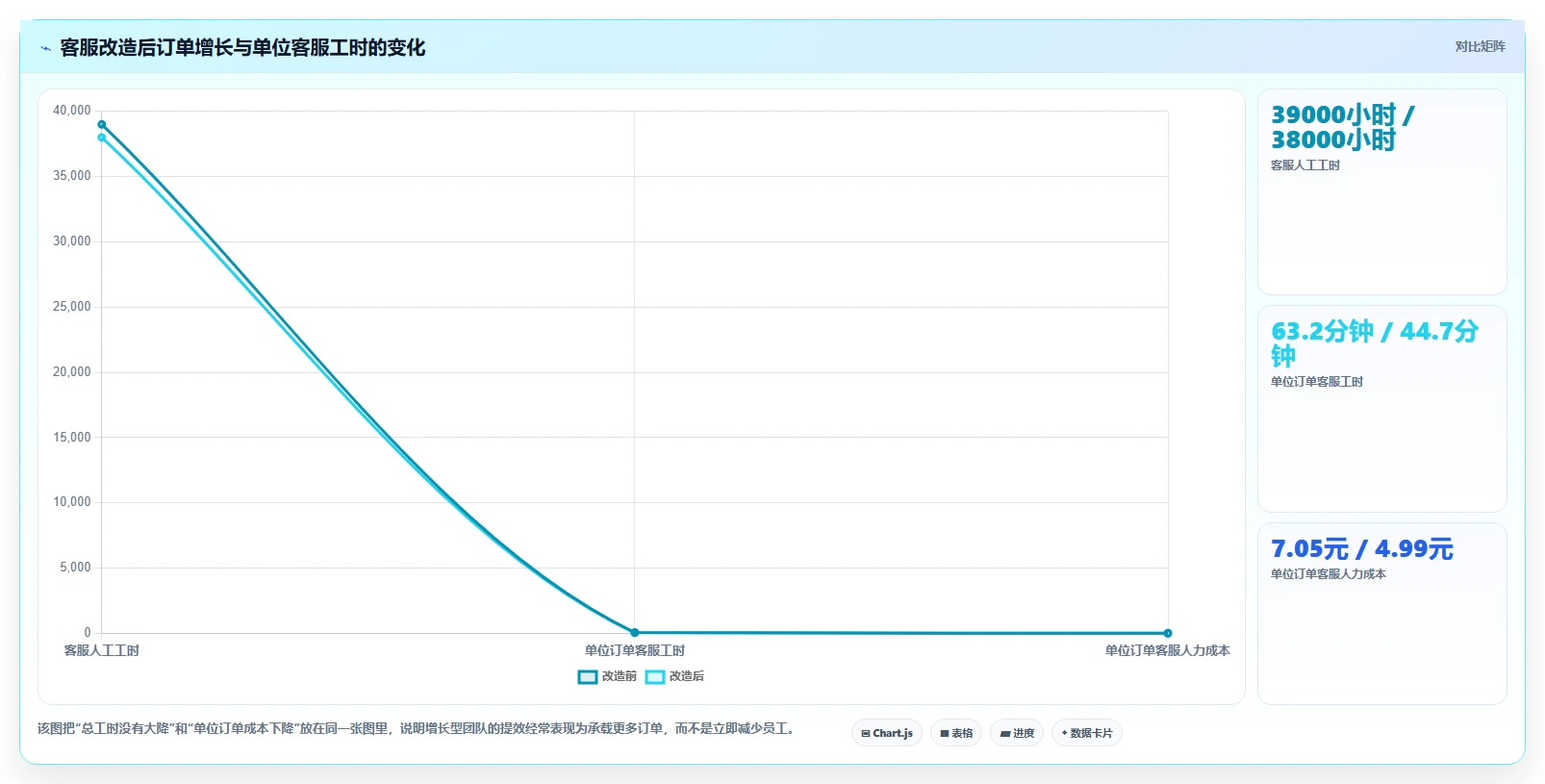This screenshot has height=784, width=1545.
Task: Click the x-axis label 单位订单客服人力成本
Action: [x=1168, y=651]
